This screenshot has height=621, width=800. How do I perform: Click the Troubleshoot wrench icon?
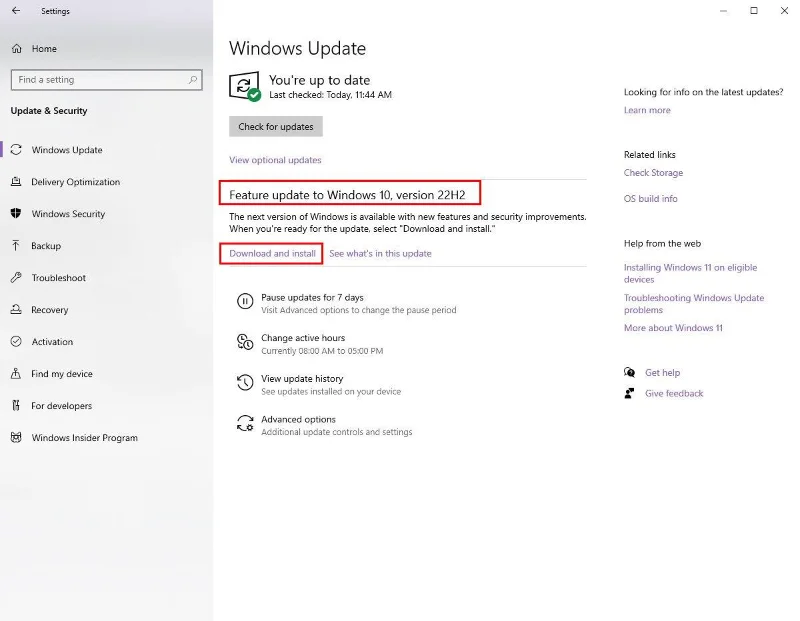tap(16, 278)
